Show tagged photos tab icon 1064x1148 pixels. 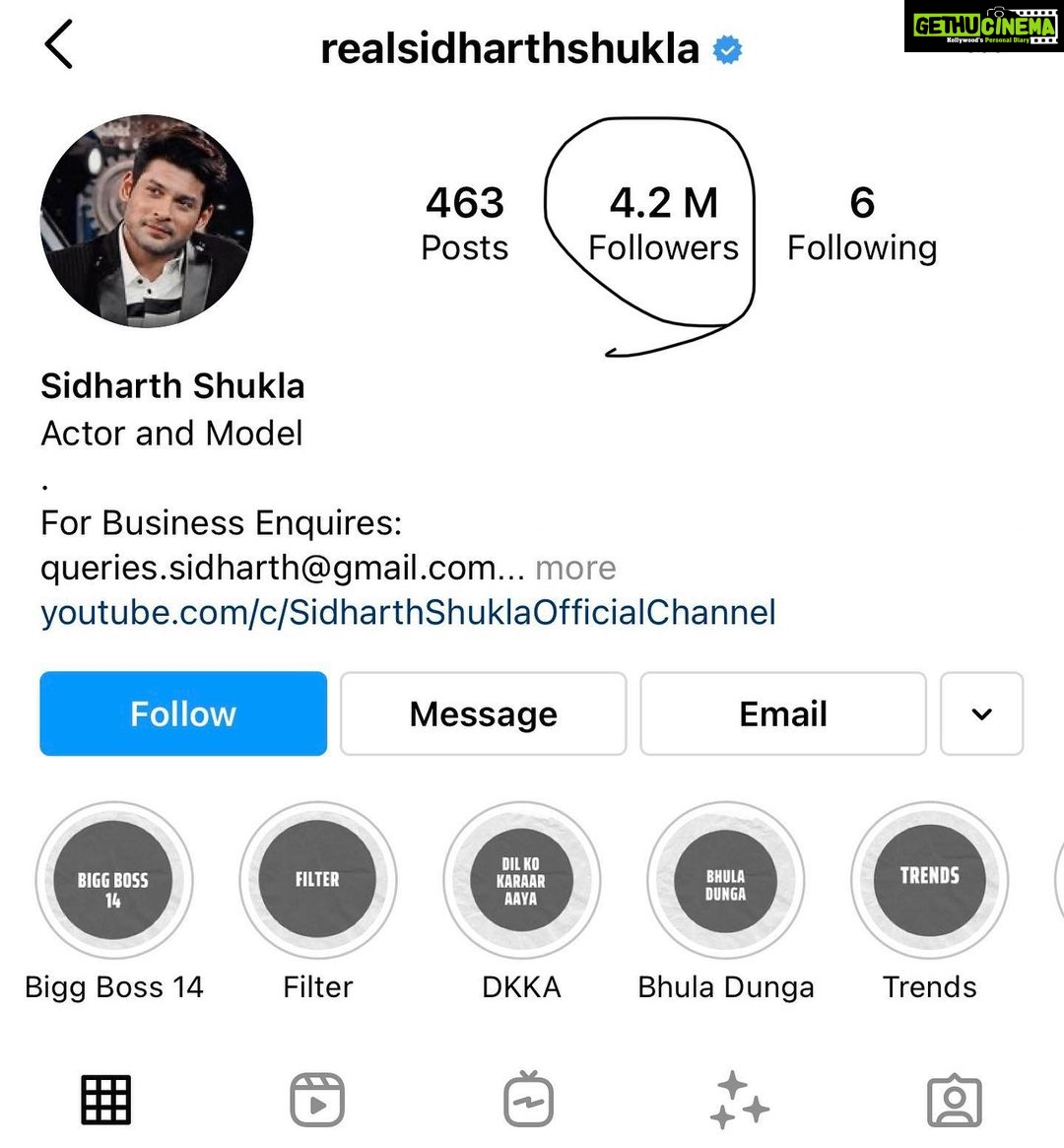955,1100
